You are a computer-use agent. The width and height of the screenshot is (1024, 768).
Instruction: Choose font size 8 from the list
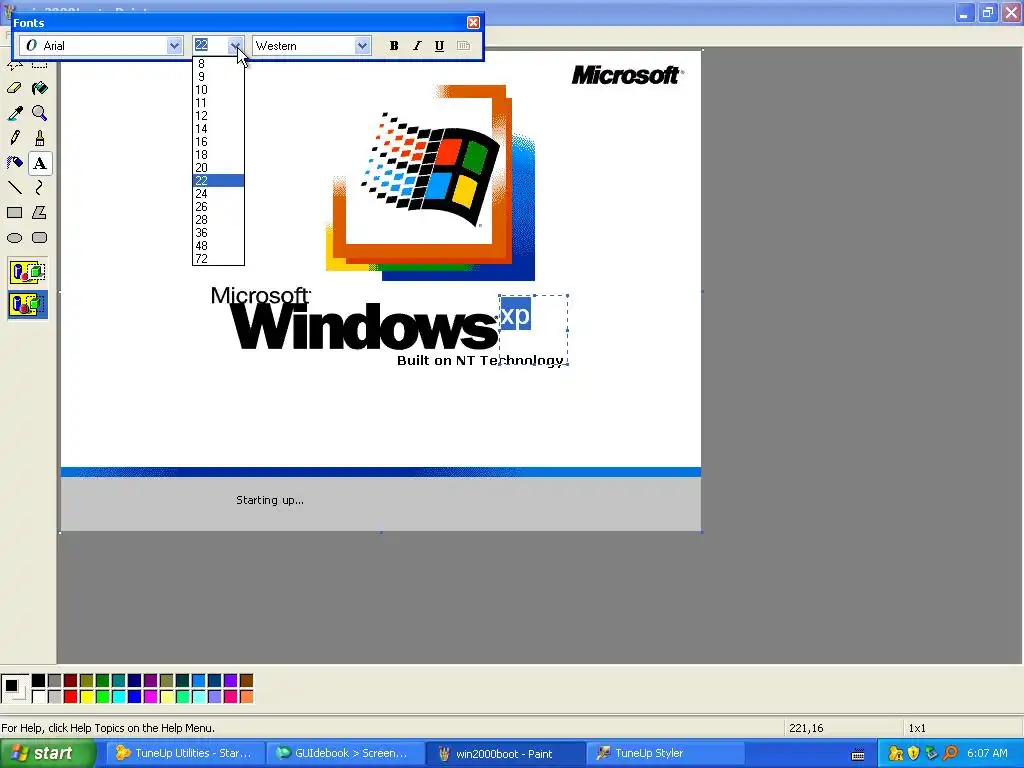[218, 64]
